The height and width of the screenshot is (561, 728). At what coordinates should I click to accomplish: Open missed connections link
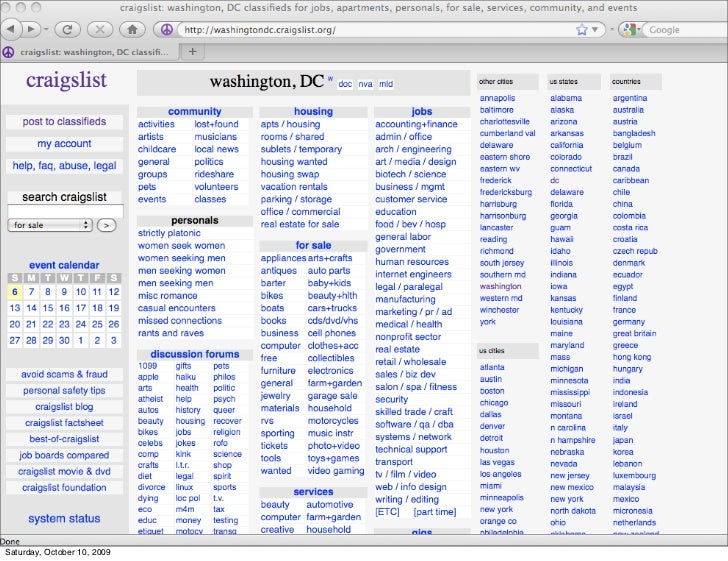pos(180,320)
